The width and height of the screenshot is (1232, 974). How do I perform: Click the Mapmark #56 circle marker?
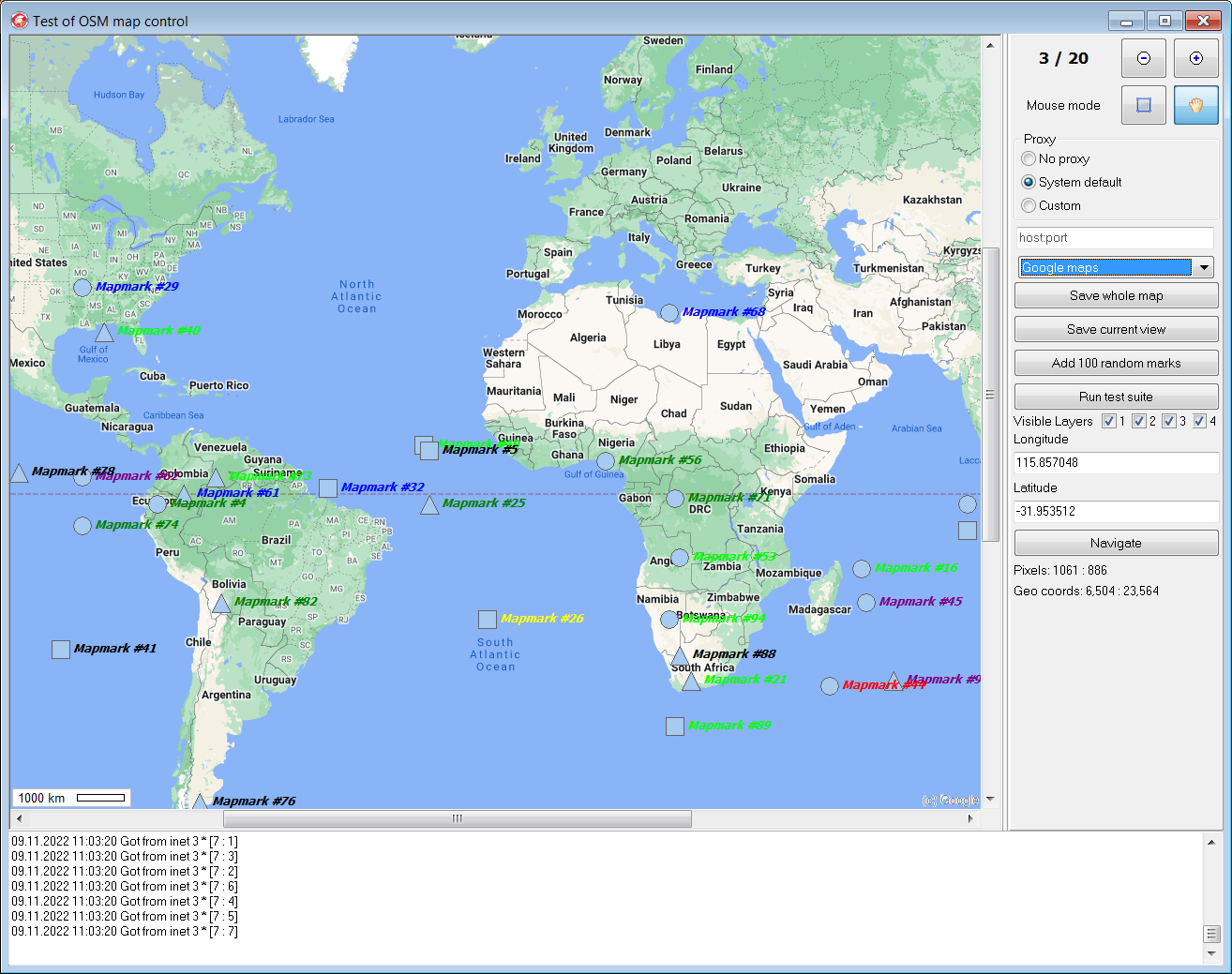coord(606,461)
